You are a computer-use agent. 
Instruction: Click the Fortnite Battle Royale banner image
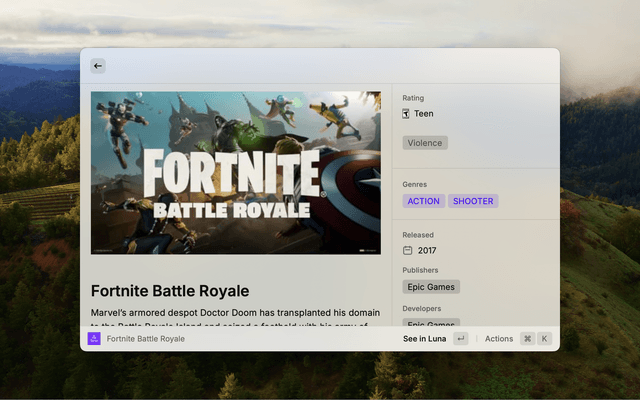click(235, 173)
